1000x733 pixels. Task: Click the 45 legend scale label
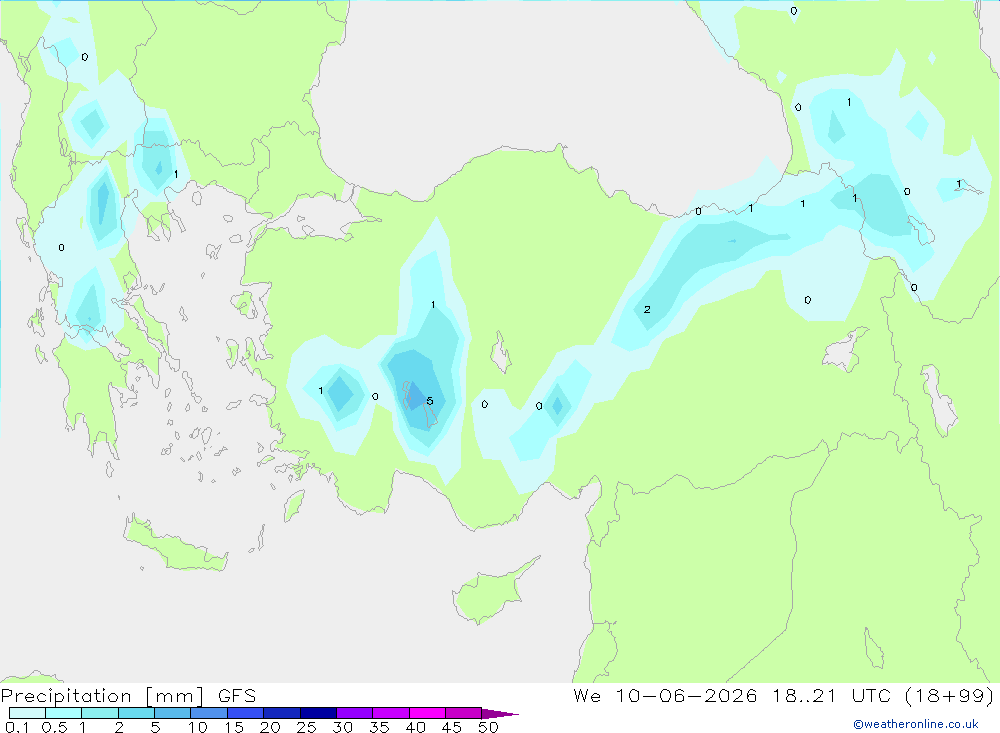click(x=452, y=727)
